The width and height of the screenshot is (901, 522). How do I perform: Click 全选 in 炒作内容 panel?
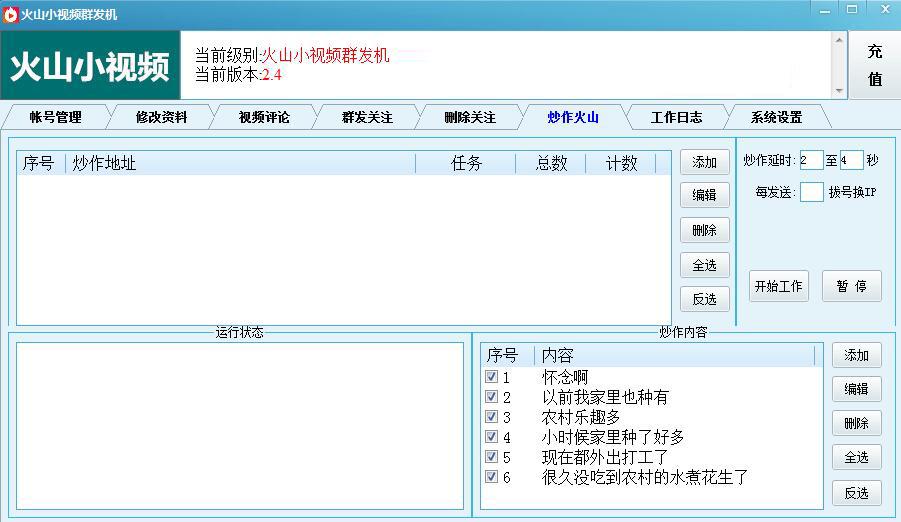856,458
